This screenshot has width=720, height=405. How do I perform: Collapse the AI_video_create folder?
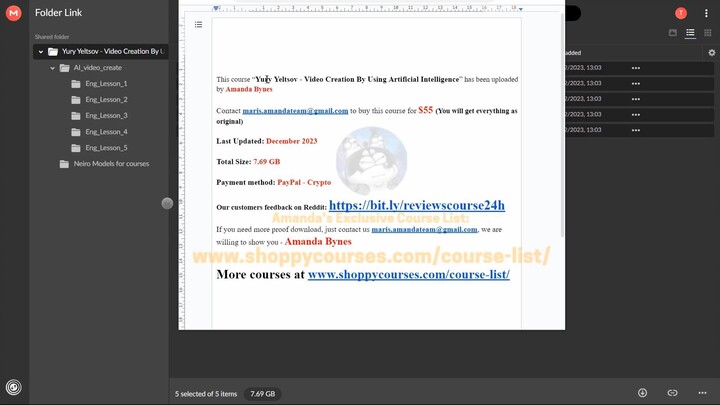coord(52,68)
